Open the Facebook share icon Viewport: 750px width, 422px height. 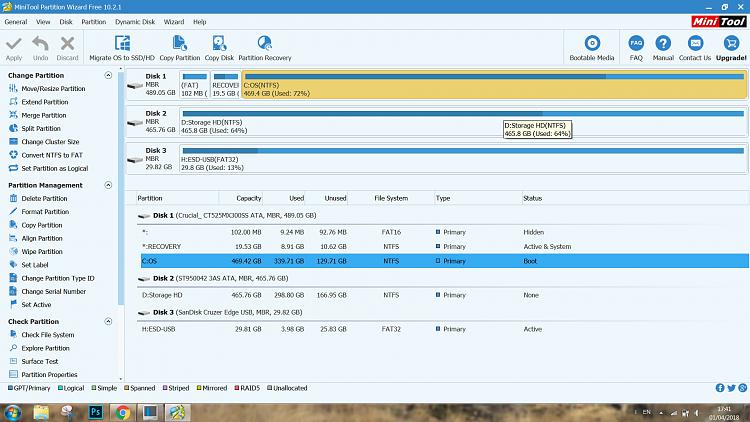click(x=720, y=388)
